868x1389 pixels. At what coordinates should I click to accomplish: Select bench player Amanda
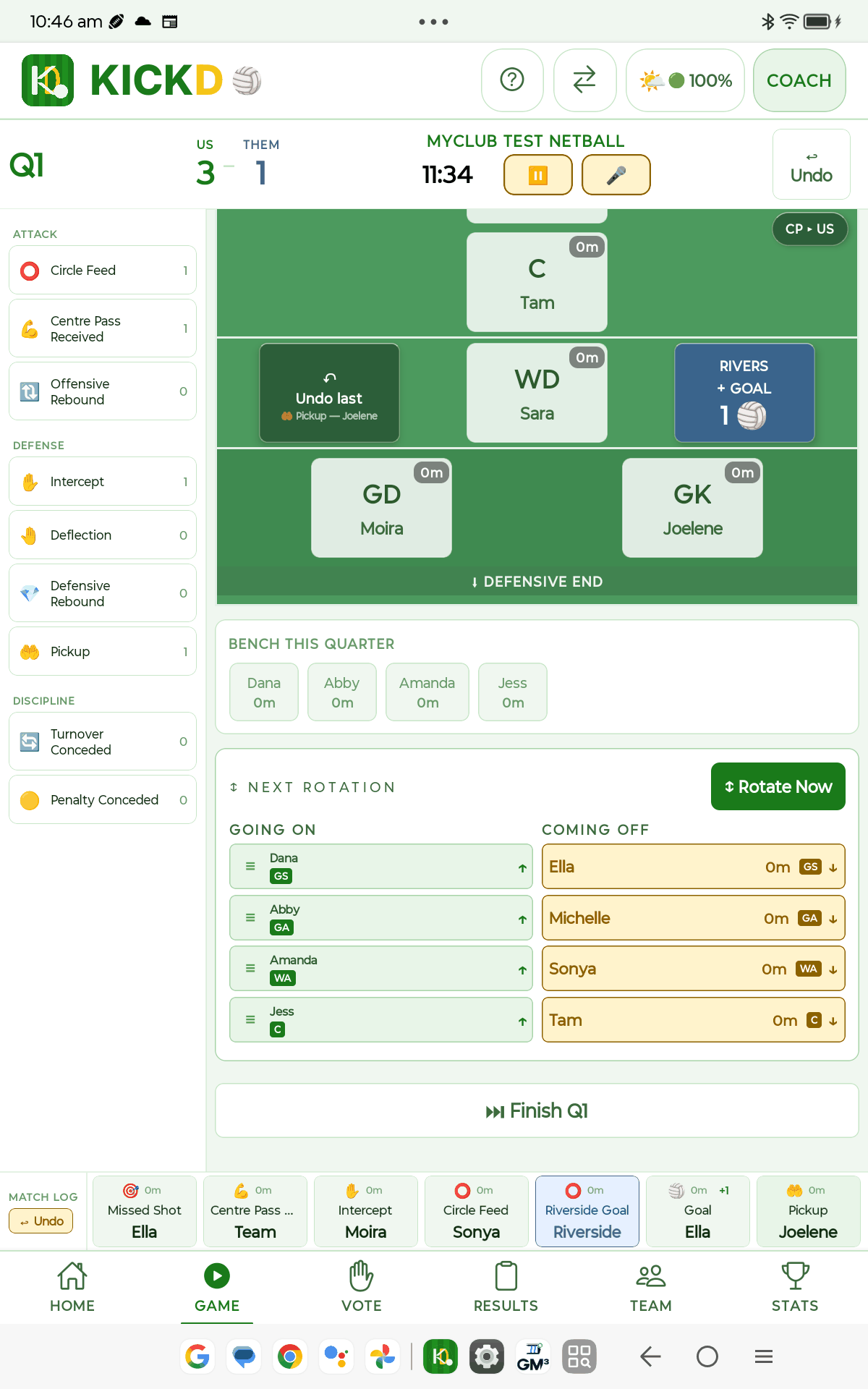point(427,692)
